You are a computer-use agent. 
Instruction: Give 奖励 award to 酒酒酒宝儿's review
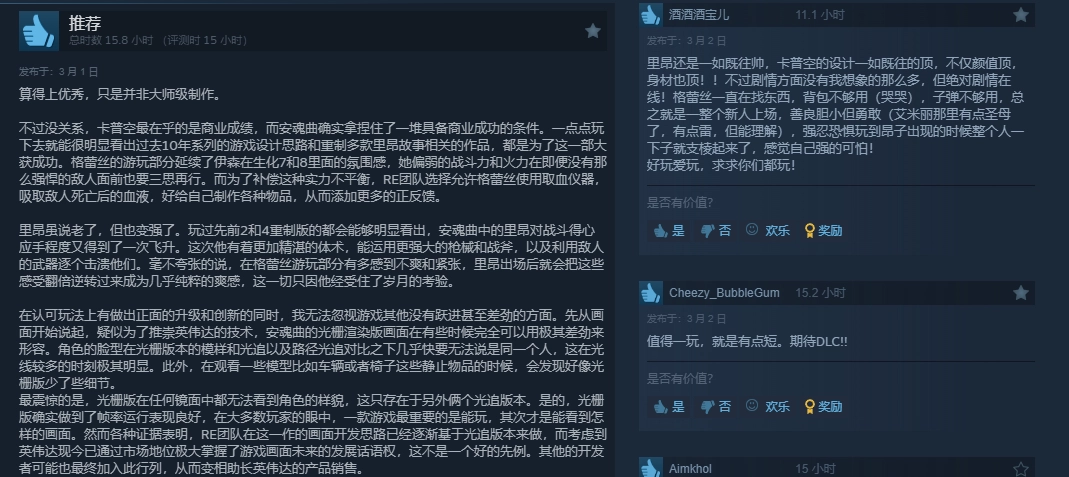click(x=824, y=230)
